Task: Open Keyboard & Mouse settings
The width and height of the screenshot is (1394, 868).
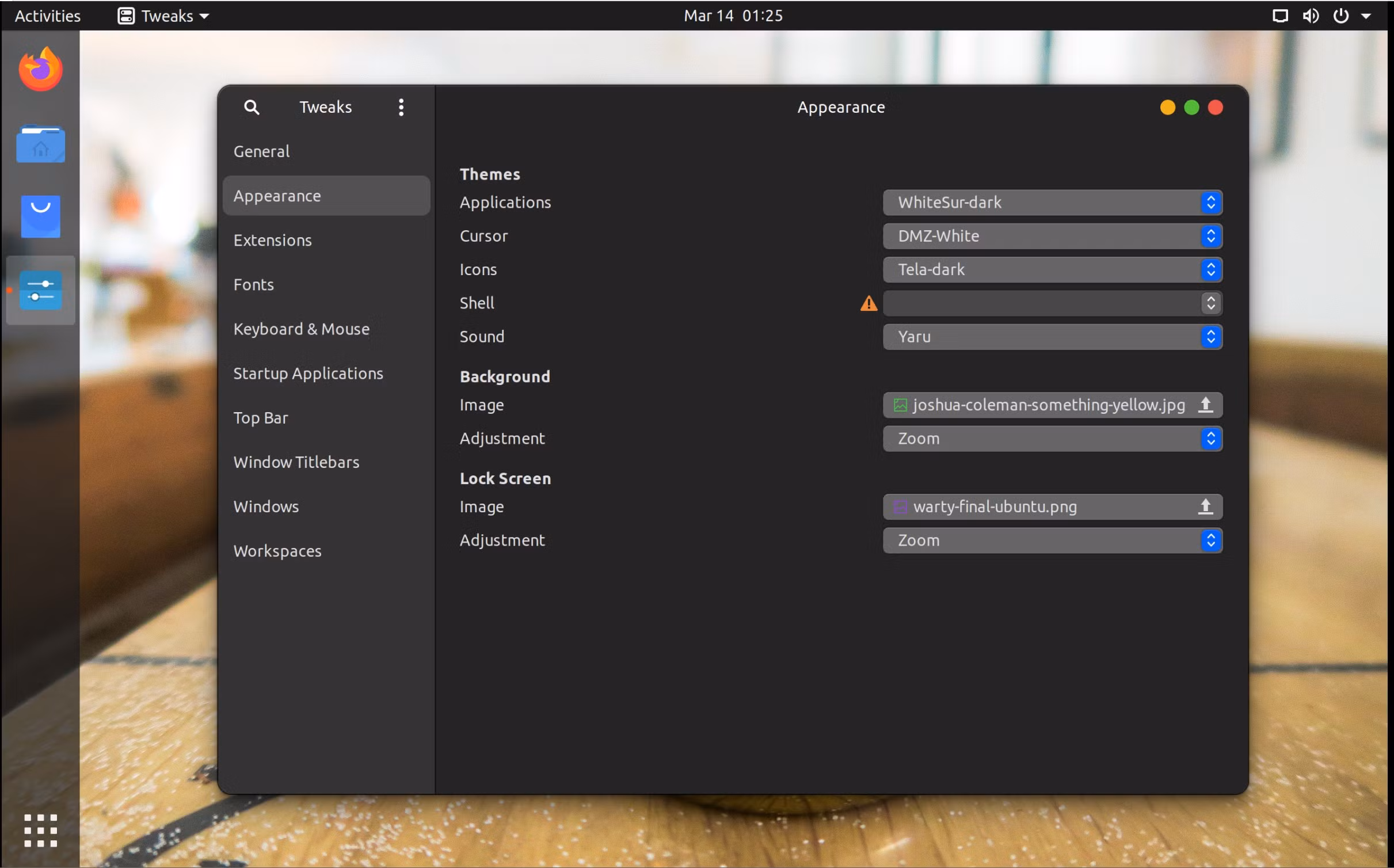Action: click(326, 329)
